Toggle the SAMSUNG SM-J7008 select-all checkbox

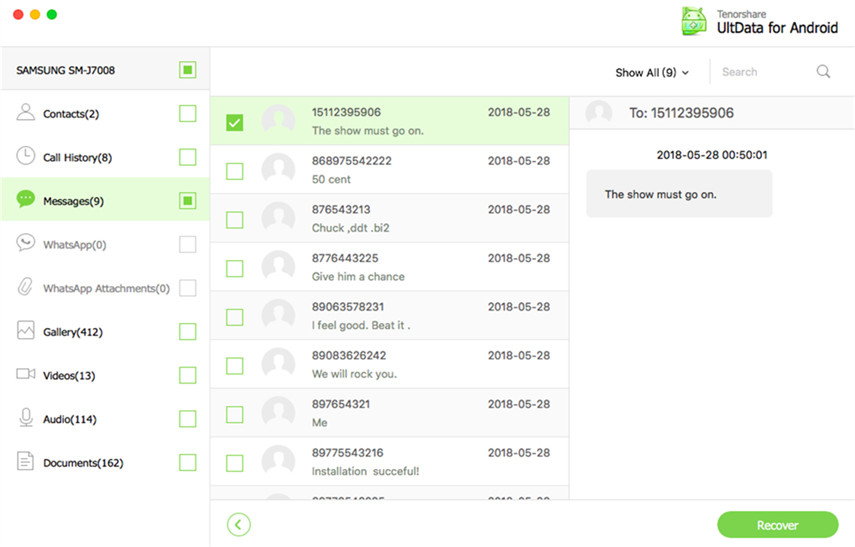(188, 70)
